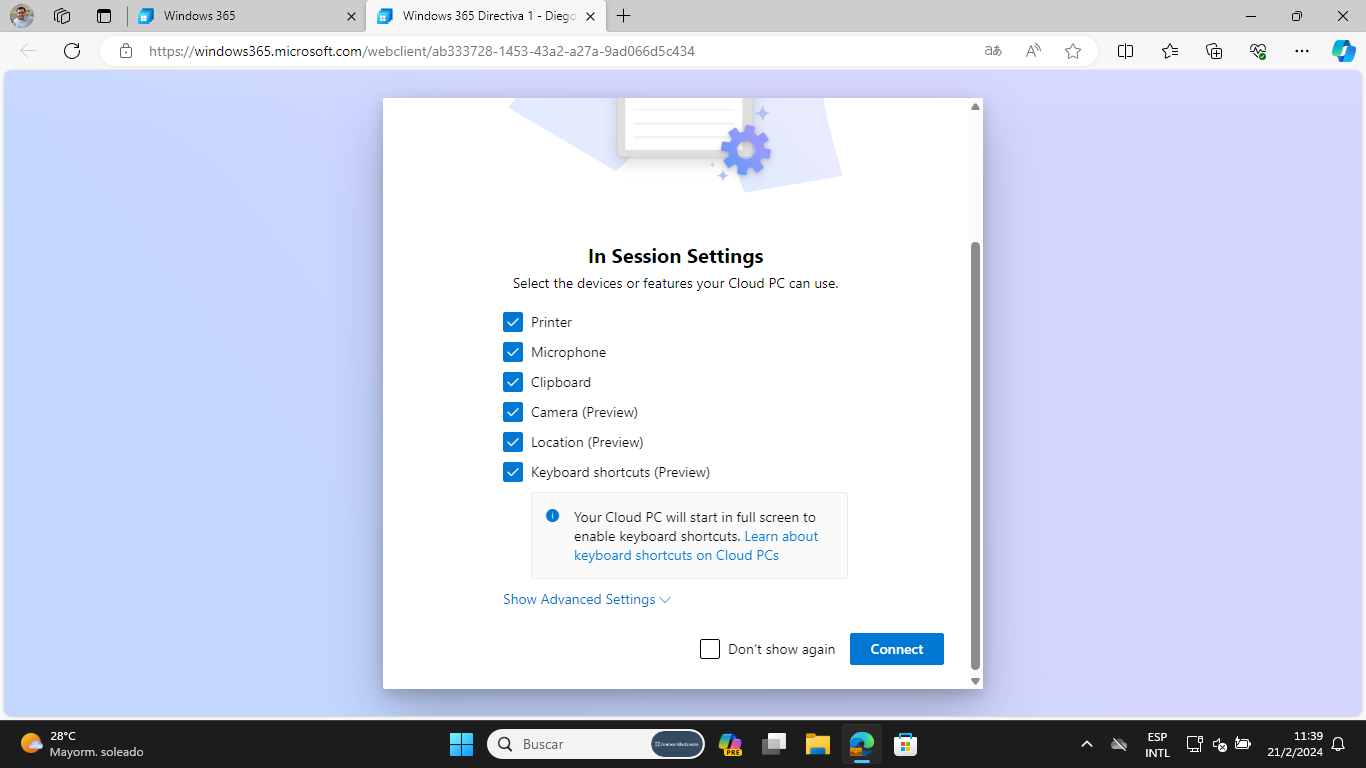Uncheck the Printer checkbox

513,322
